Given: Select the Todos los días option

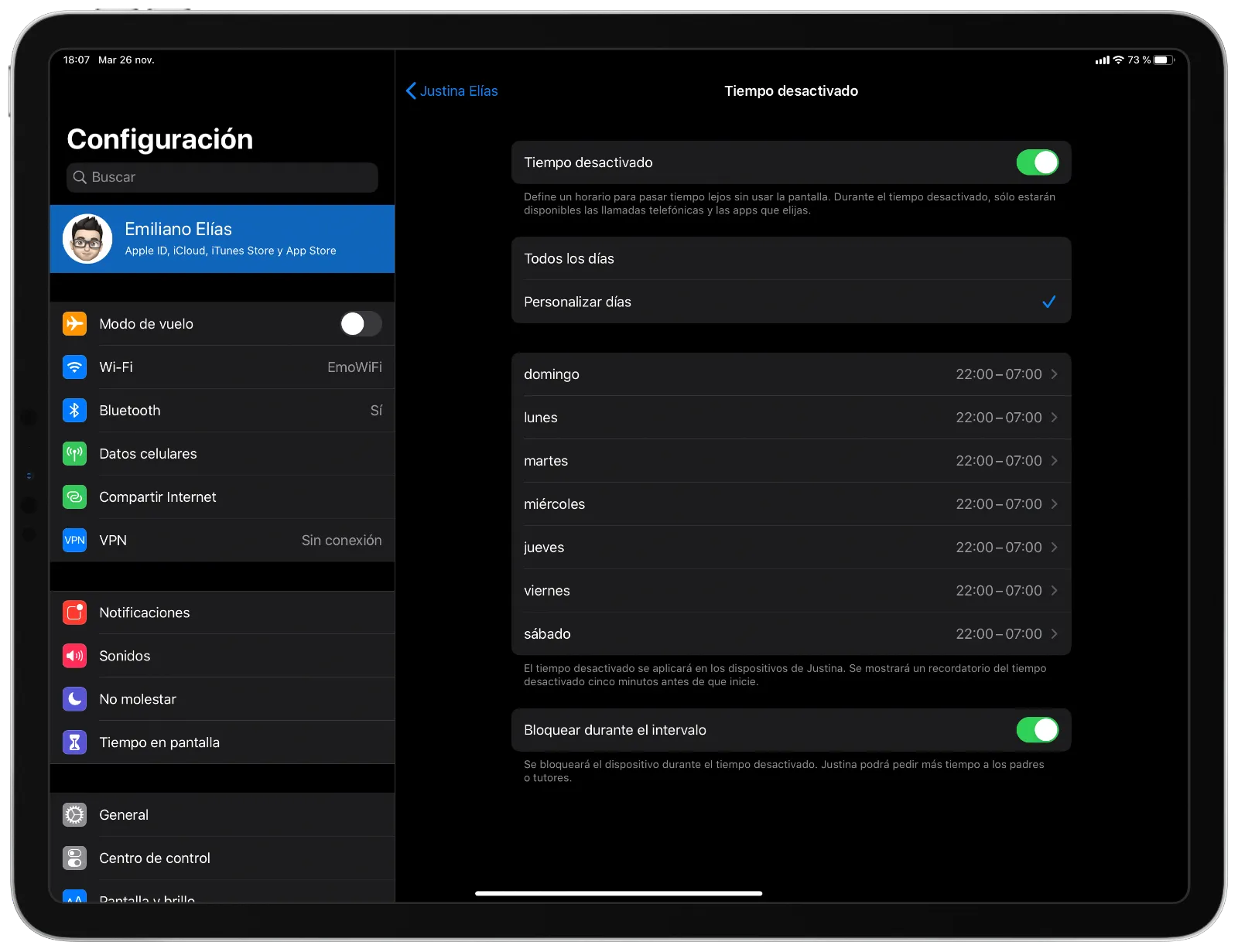Looking at the screenshot, I should pos(791,258).
